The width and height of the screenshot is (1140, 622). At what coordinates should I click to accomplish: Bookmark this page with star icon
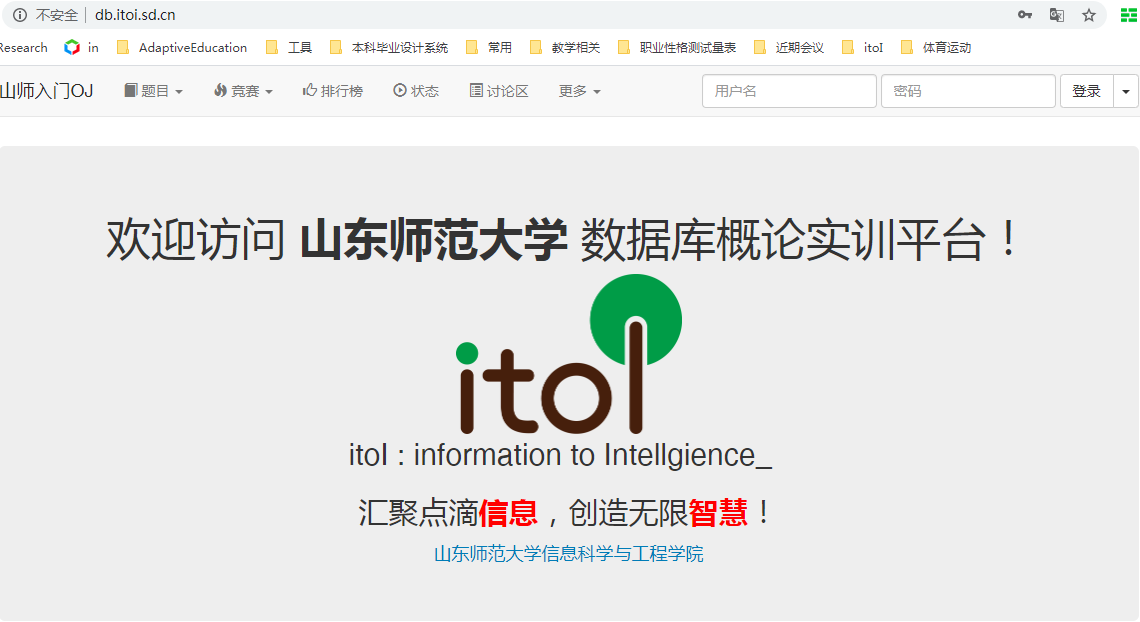coord(1089,15)
